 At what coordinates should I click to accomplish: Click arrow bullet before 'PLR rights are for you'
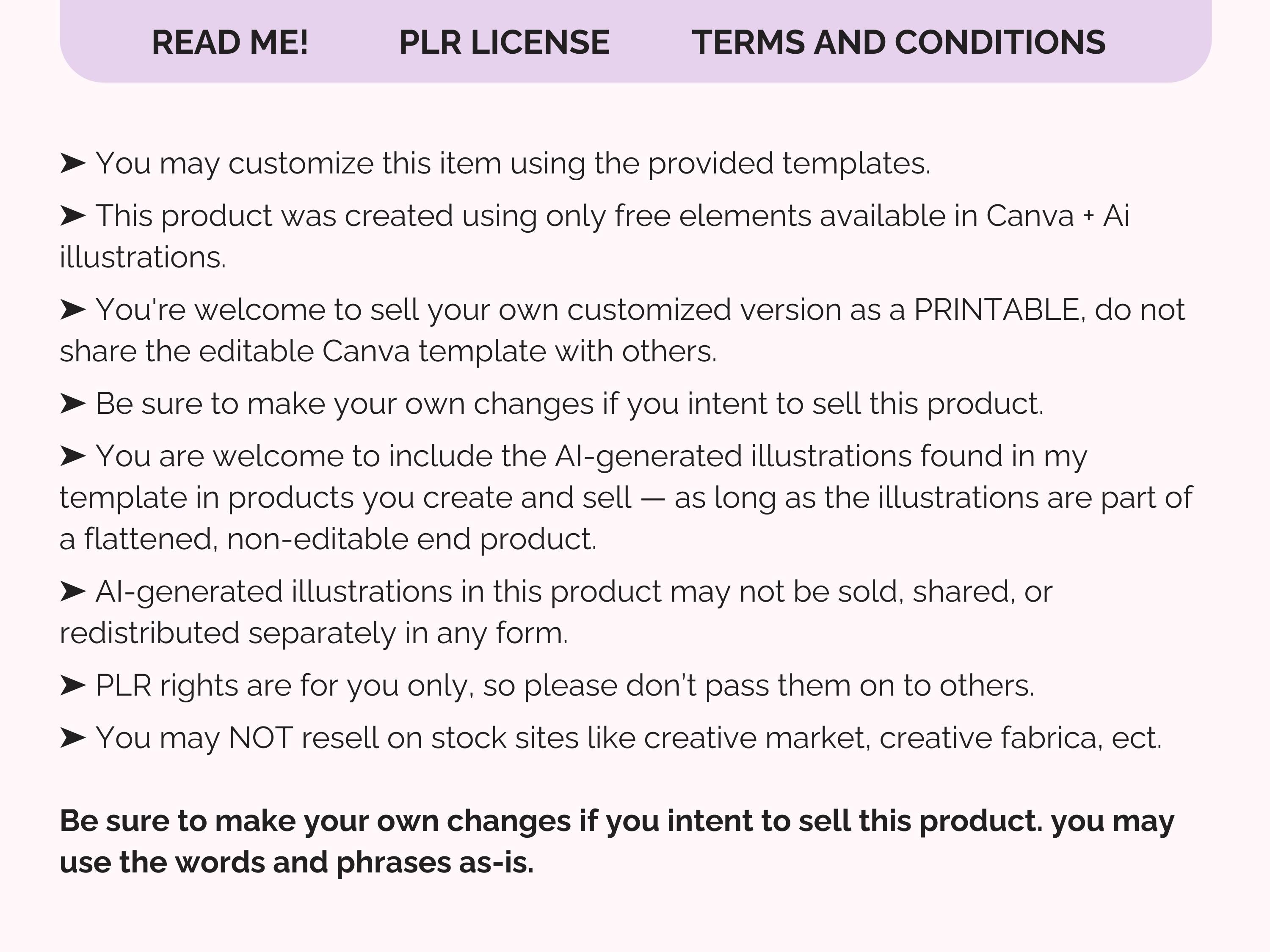click(73, 686)
